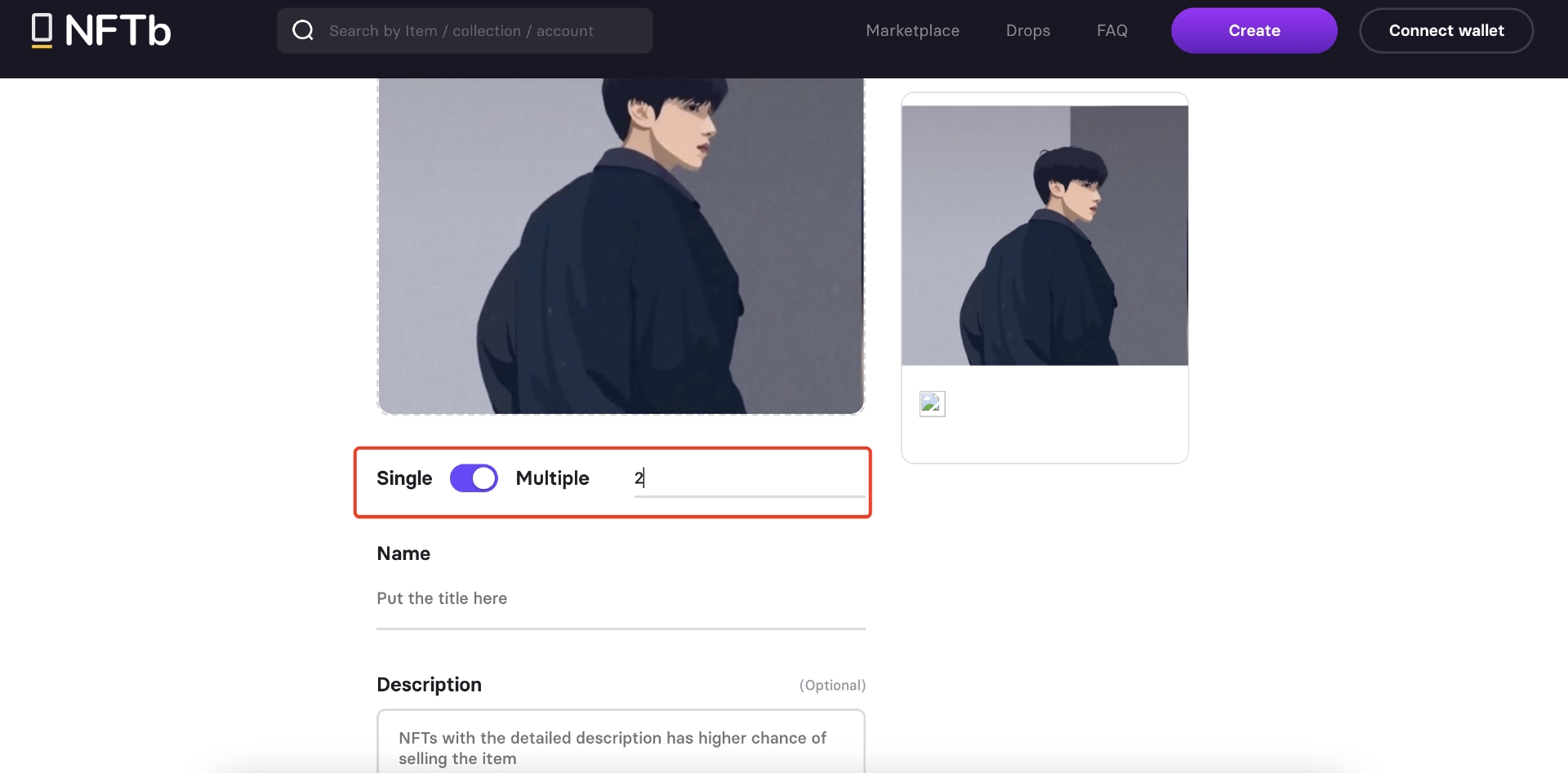The width and height of the screenshot is (1568, 773).
Task: Click the NFTb wordmark text
Action: (x=118, y=30)
